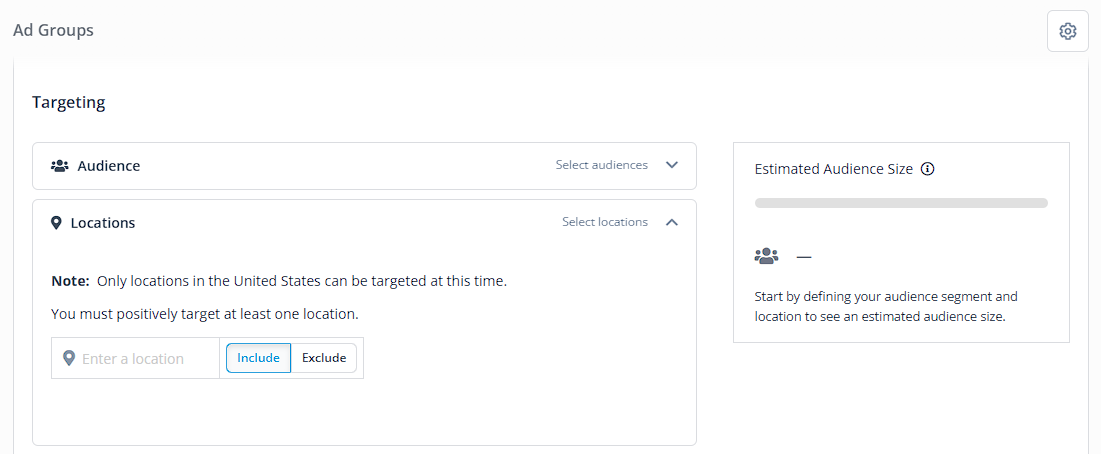Click the audience size dash value

(x=804, y=257)
